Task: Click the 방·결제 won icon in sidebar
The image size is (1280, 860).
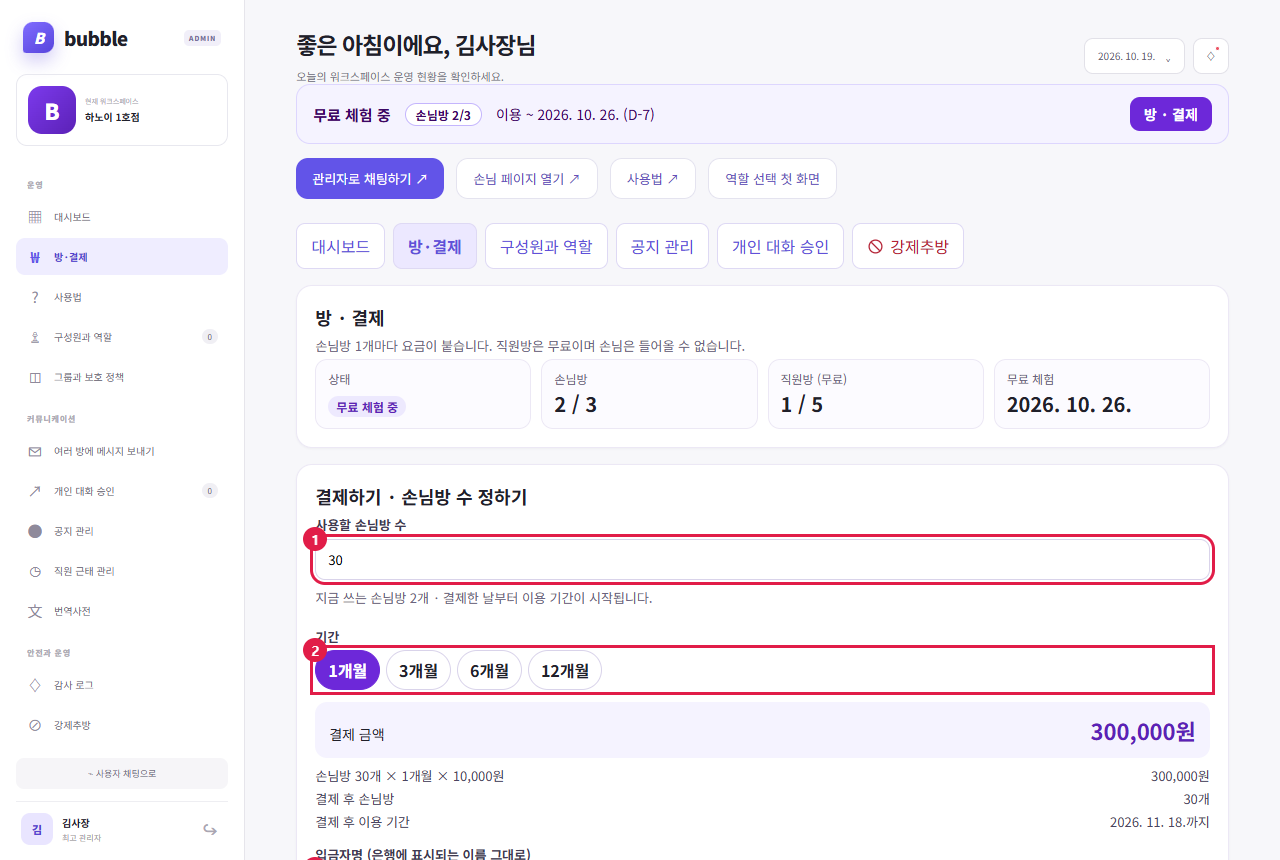Action: point(35,257)
